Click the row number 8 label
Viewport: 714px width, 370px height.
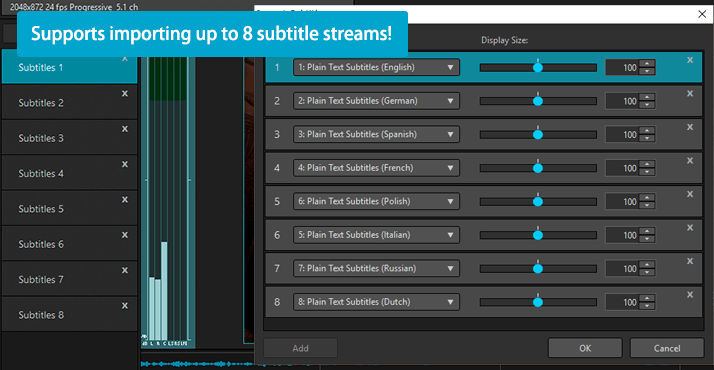(277, 302)
